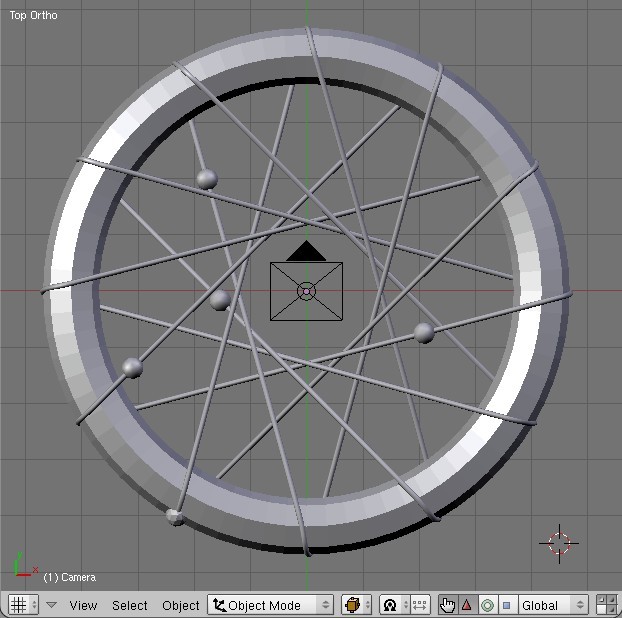Open the Object Mode dropdown
Image resolution: width=622 pixels, height=618 pixels.
pos(271,605)
